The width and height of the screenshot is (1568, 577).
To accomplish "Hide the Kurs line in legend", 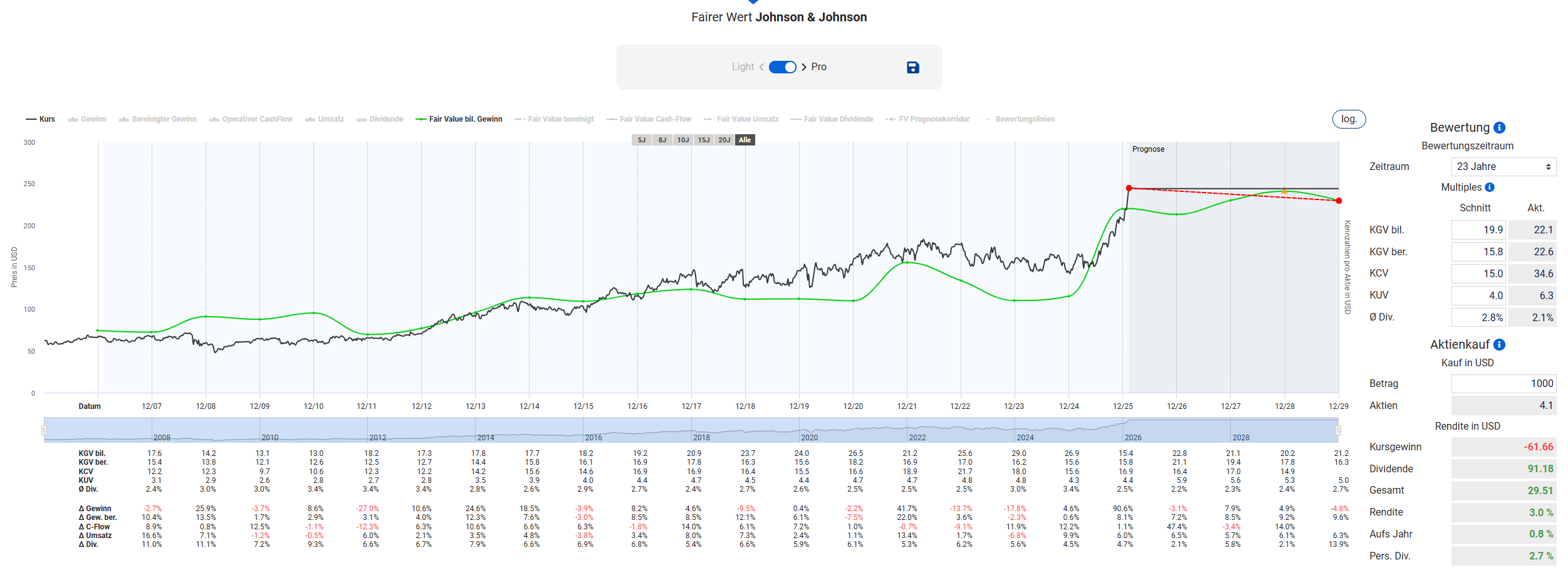I will tap(41, 119).
